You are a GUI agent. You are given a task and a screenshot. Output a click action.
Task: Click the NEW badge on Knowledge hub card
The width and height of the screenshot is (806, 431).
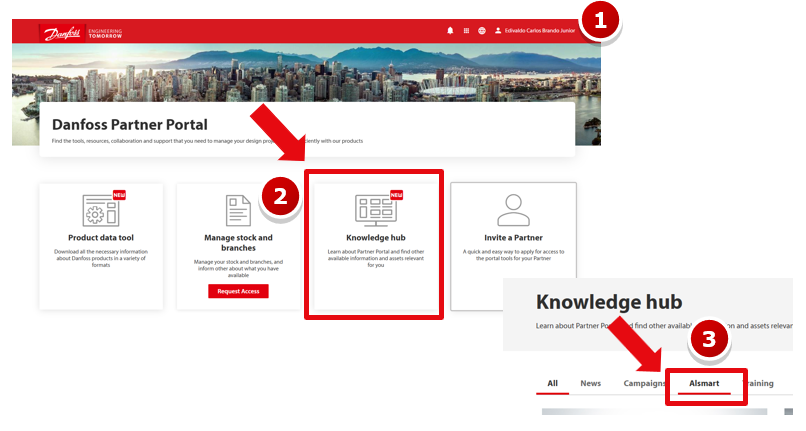tap(396, 195)
